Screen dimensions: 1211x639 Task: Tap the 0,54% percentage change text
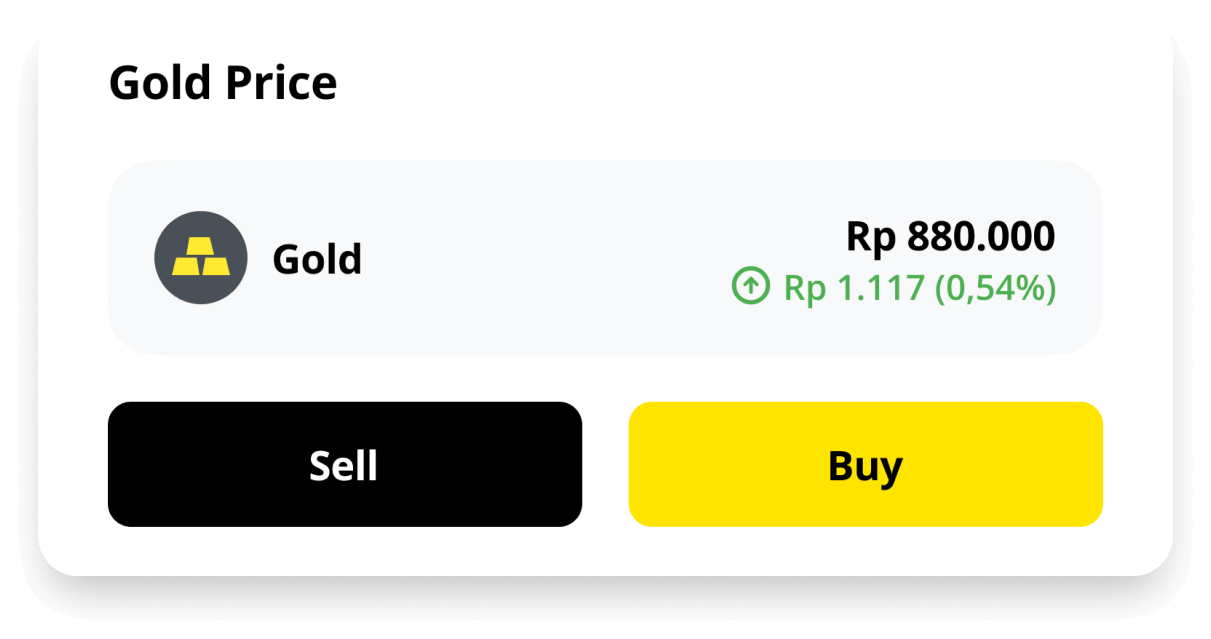[995, 288]
